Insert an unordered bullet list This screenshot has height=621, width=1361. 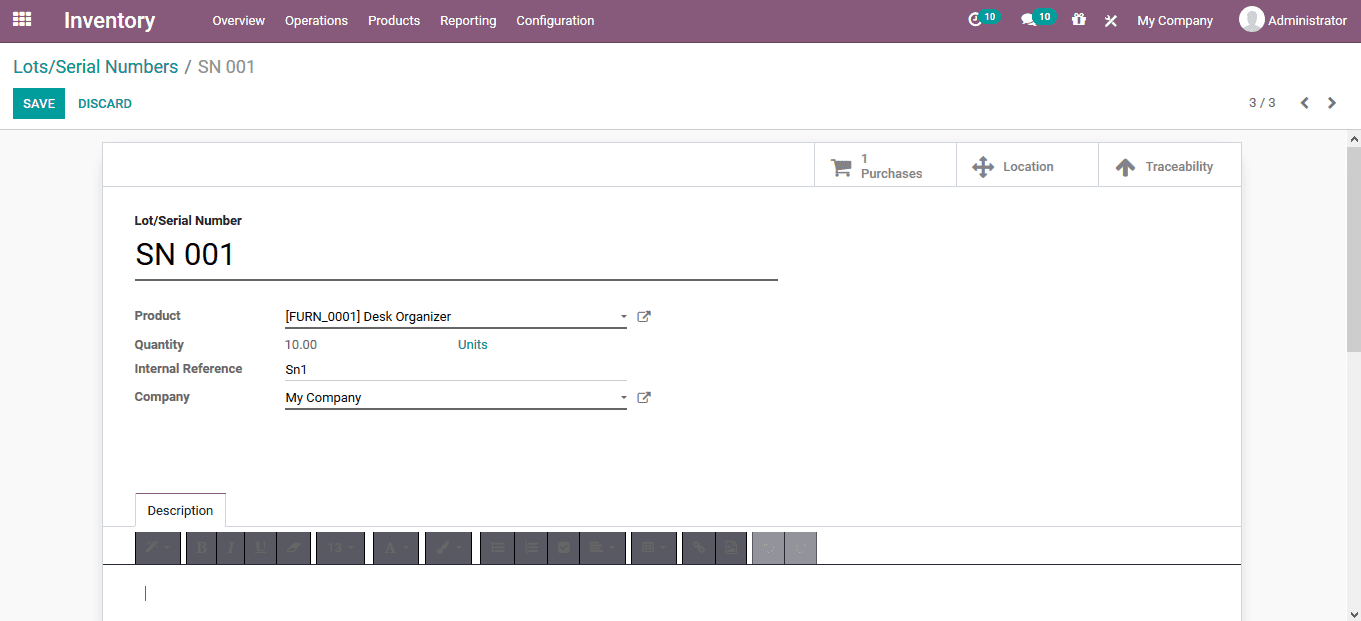pos(497,548)
